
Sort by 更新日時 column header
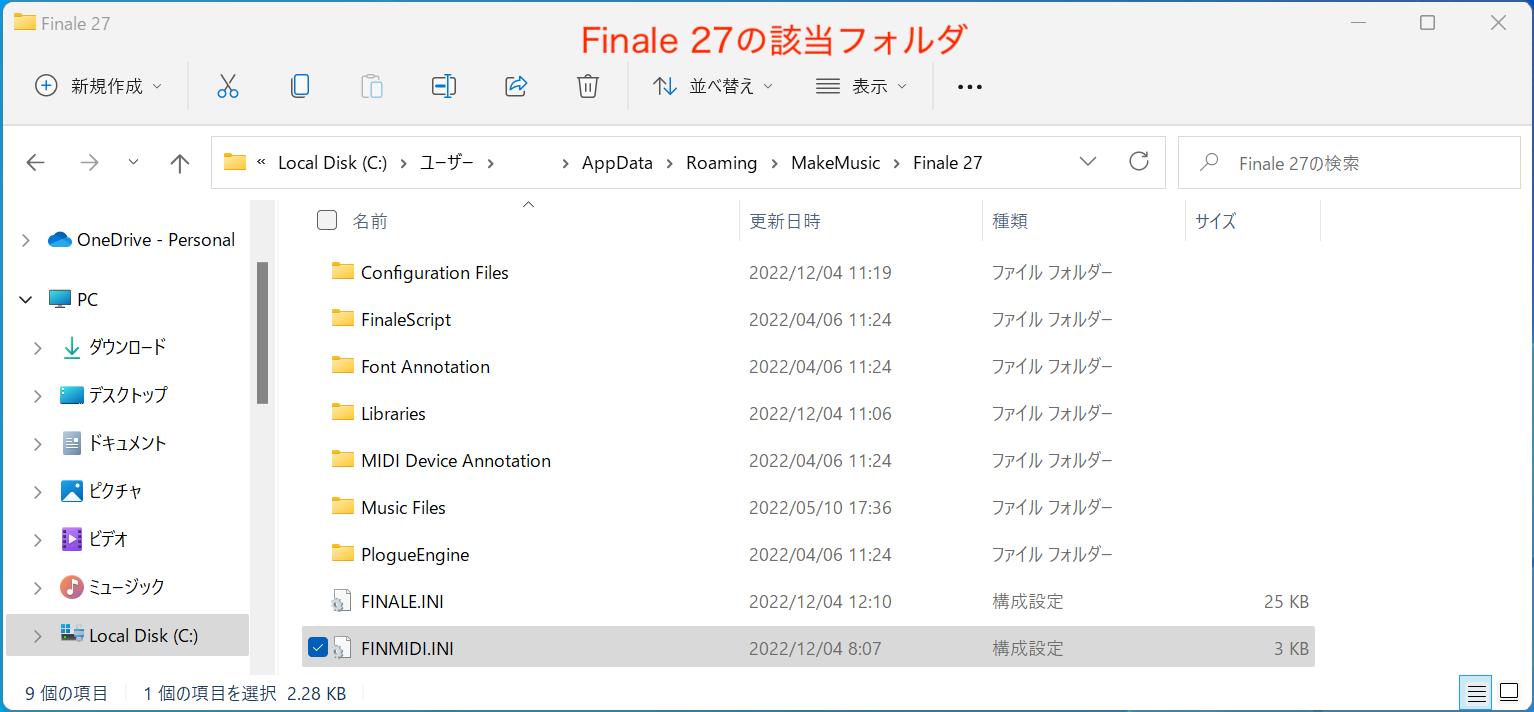point(785,221)
